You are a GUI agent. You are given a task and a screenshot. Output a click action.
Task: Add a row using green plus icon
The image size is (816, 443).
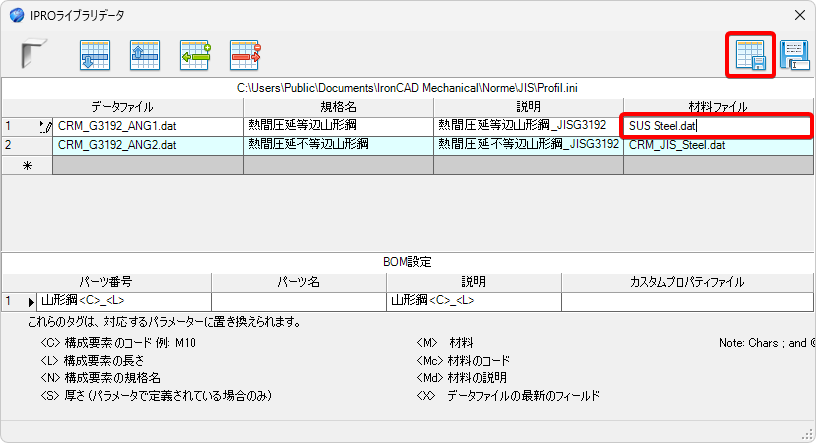tap(195, 55)
